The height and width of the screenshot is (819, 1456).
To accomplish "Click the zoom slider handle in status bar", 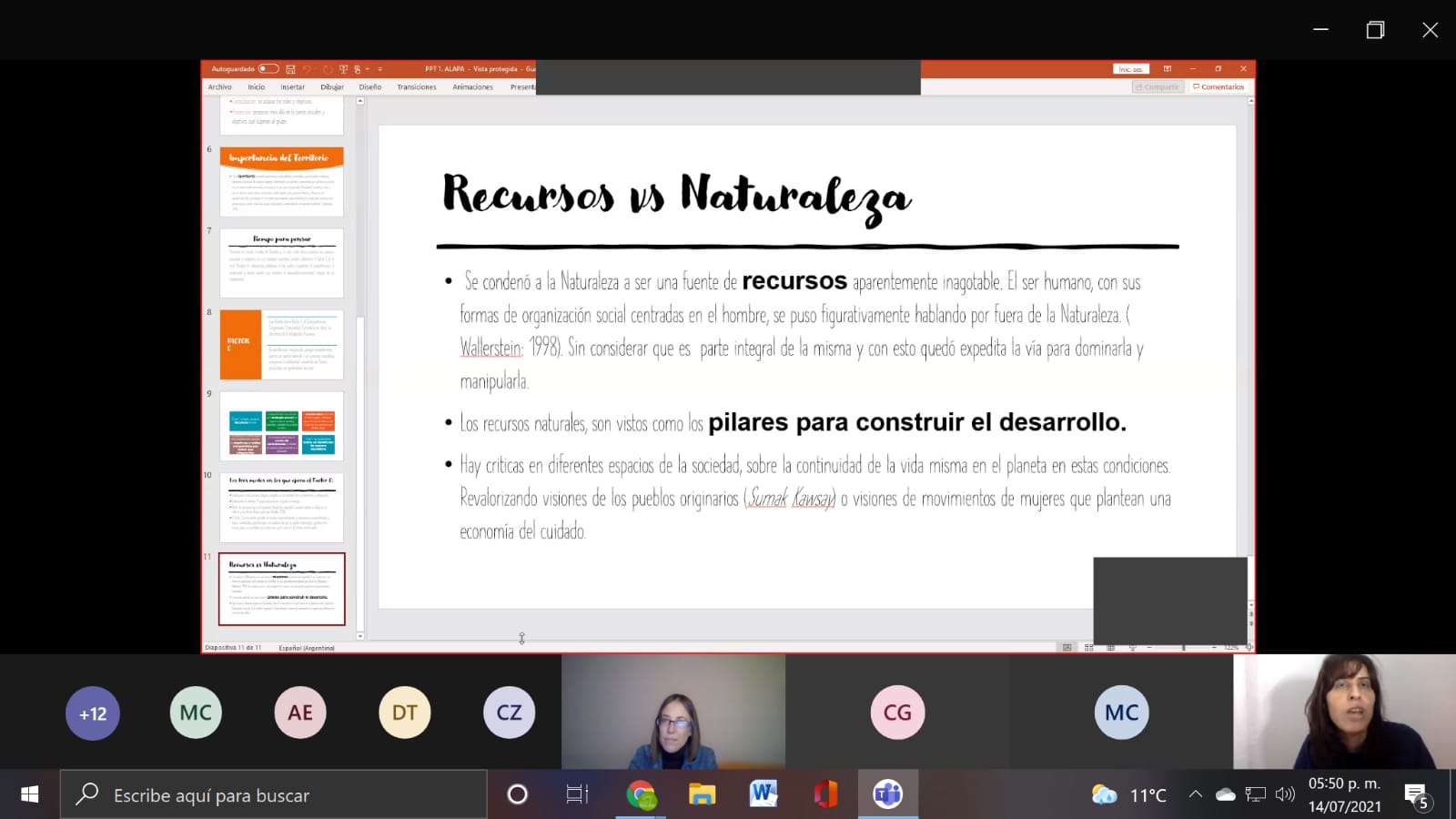I will click(x=1183, y=648).
